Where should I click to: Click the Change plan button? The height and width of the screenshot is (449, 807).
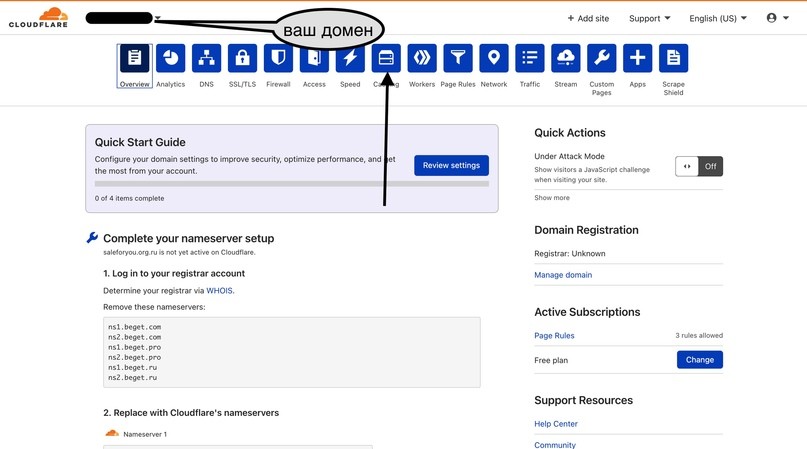click(699, 360)
